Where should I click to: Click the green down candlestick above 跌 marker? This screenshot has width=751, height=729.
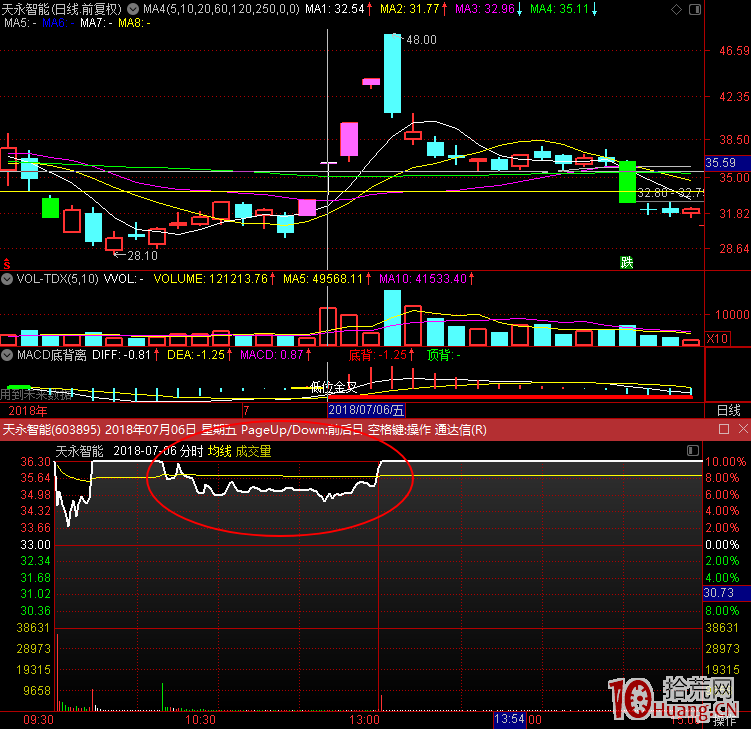click(x=627, y=181)
